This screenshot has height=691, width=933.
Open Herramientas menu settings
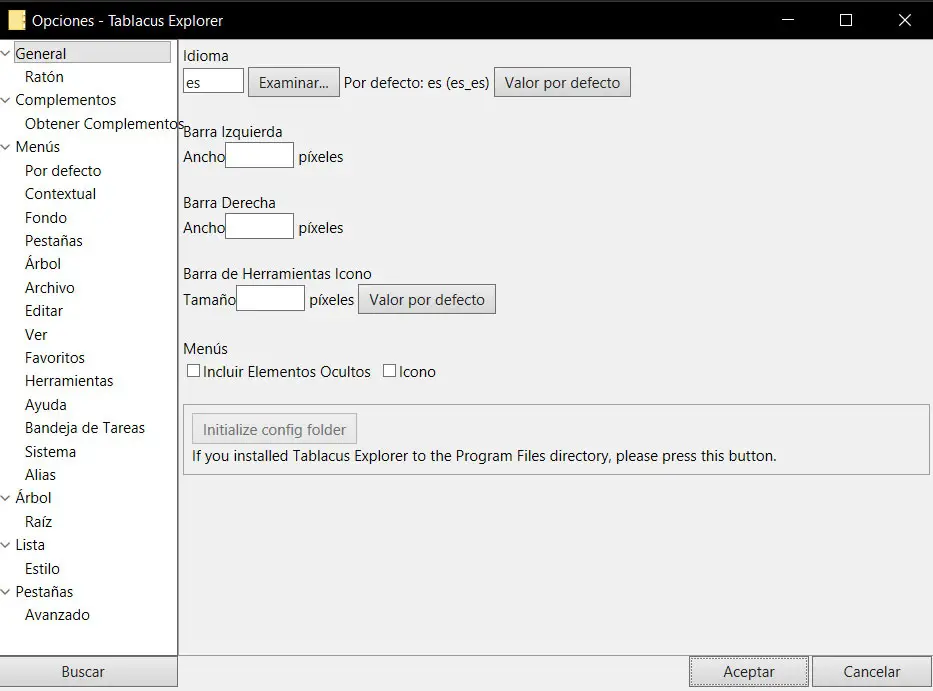tap(69, 381)
